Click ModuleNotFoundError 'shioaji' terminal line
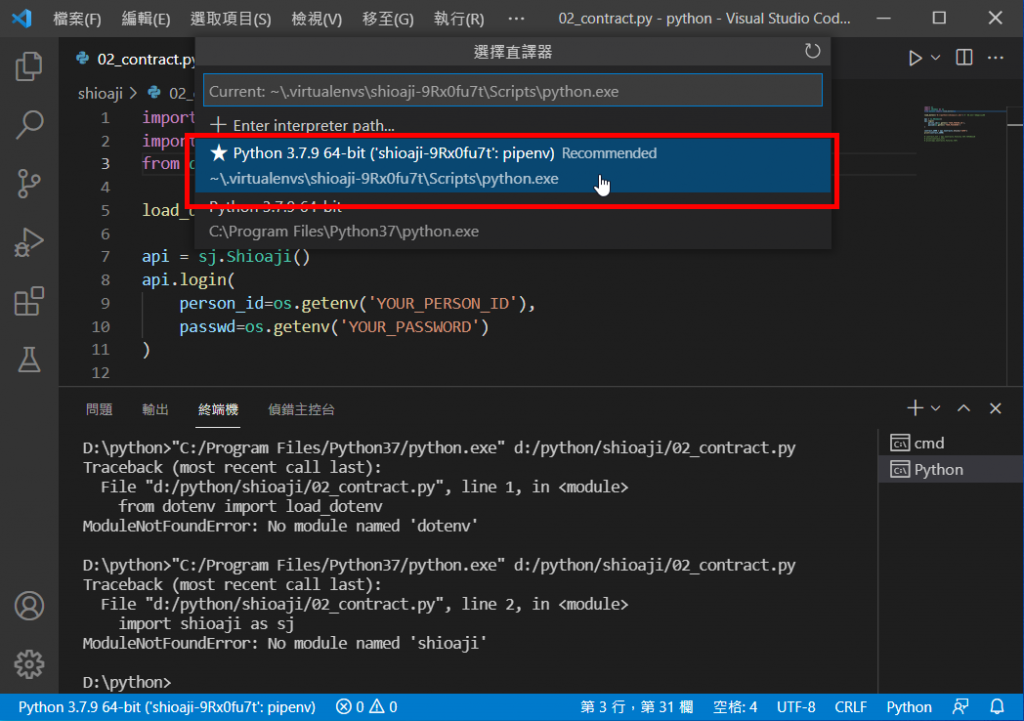1024x721 pixels. coord(285,643)
